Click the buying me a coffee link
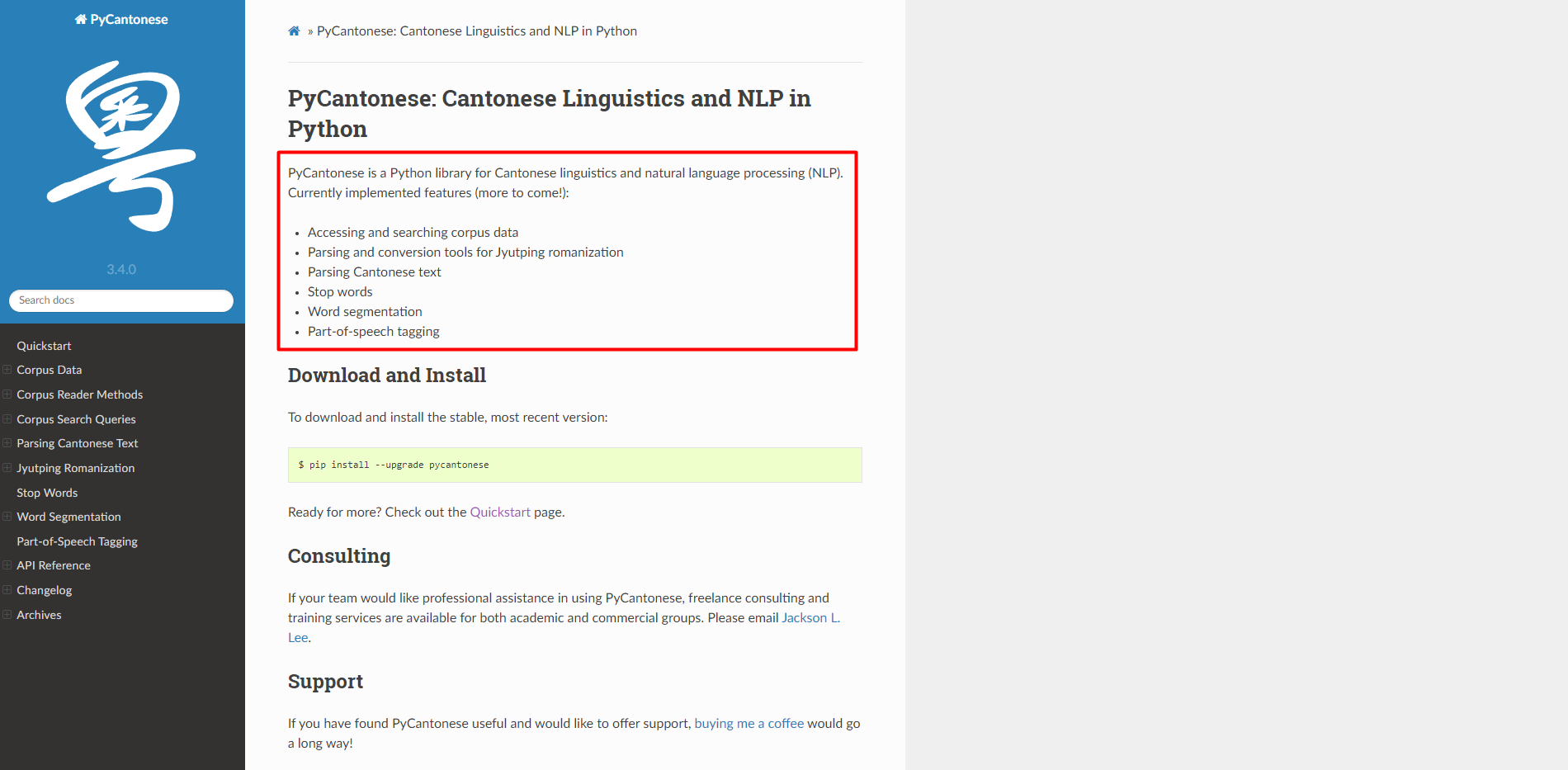1568x770 pixels. 749,723
